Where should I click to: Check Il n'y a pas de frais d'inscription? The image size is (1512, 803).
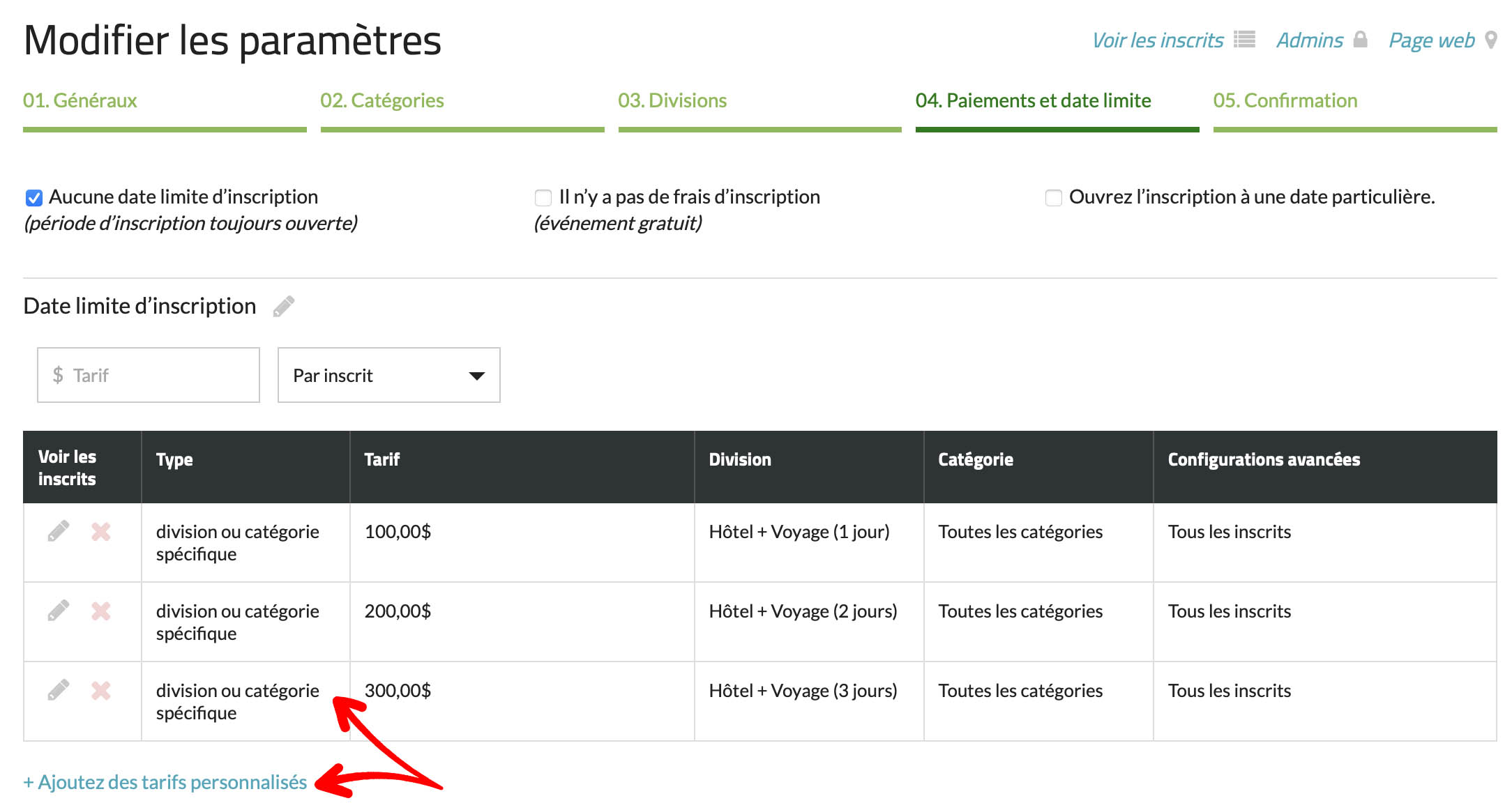click(543, 198)
